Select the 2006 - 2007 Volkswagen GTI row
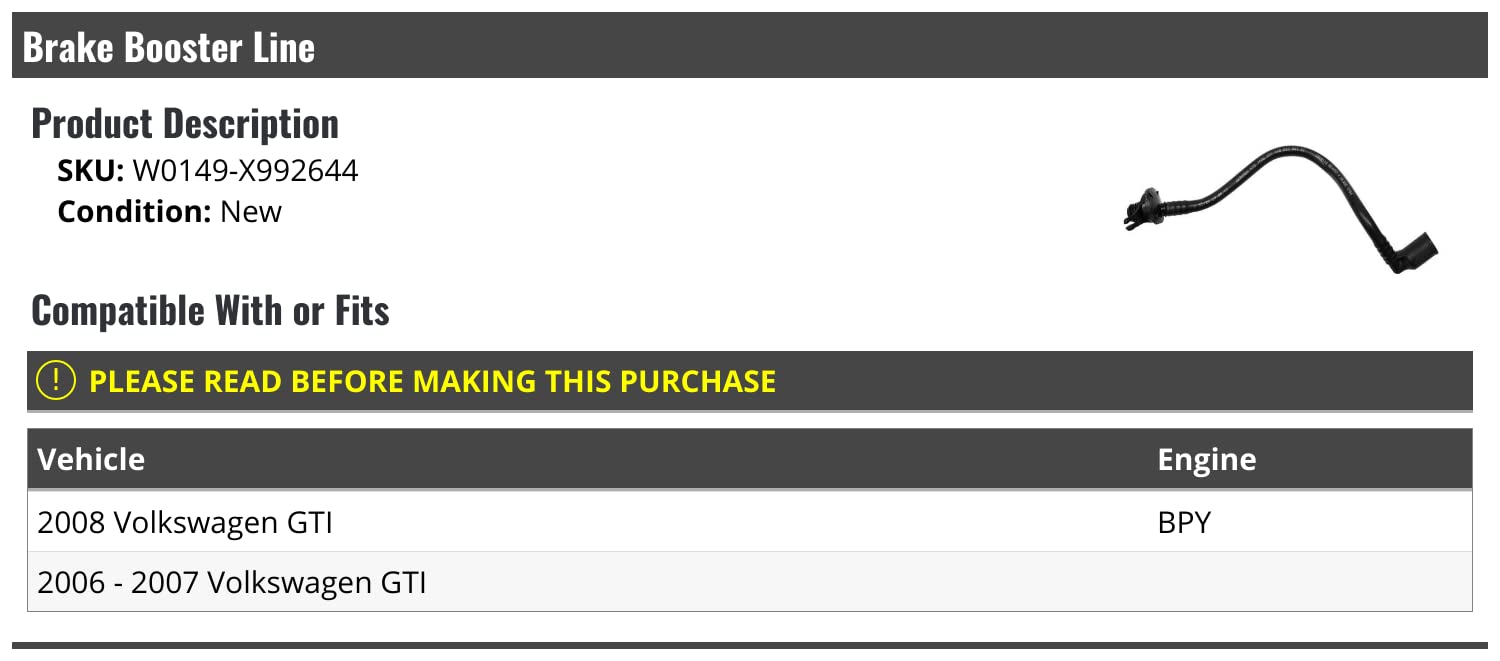 (x=232, y=582)
